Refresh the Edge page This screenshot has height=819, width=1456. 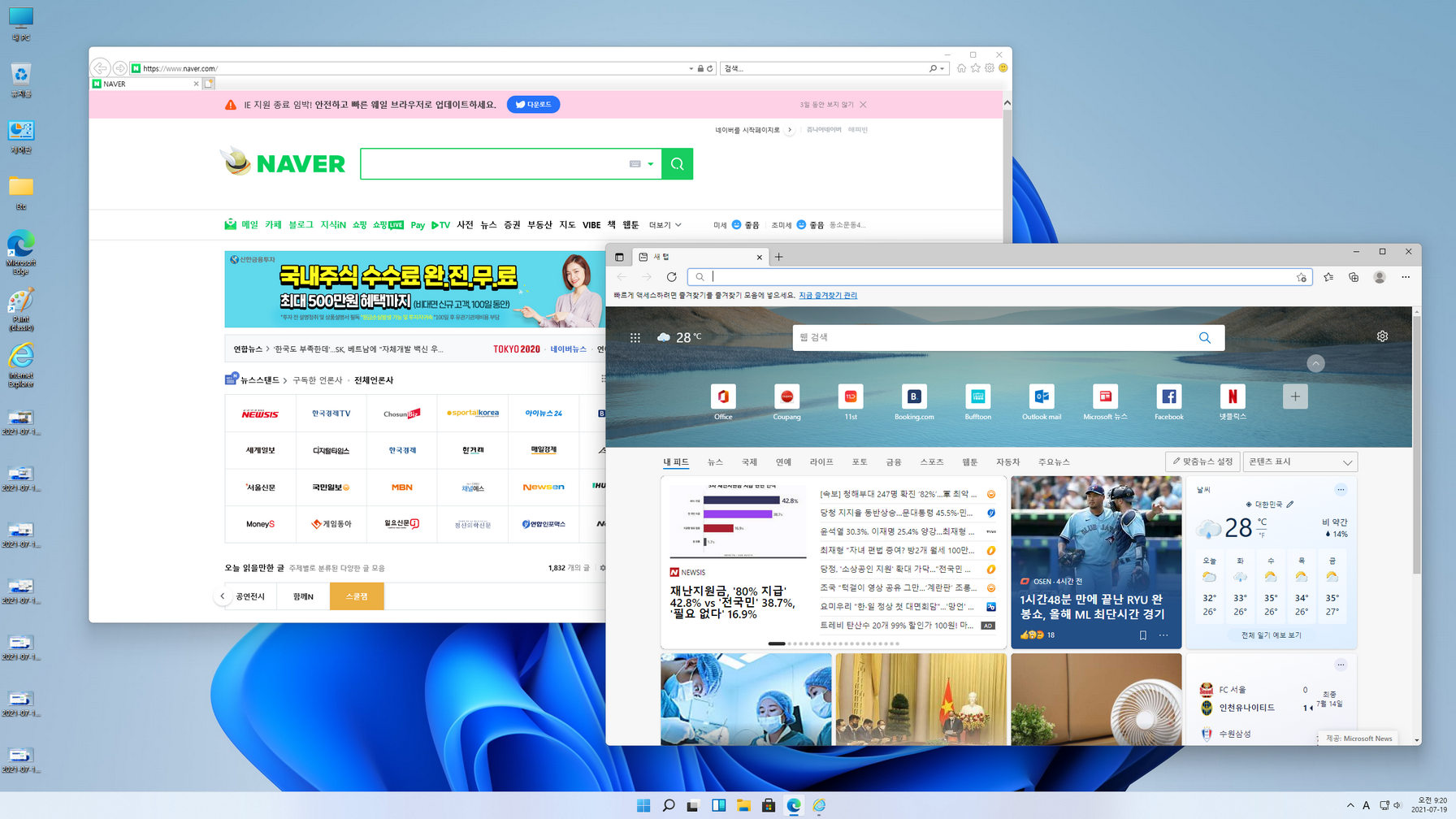click(671, 277)
